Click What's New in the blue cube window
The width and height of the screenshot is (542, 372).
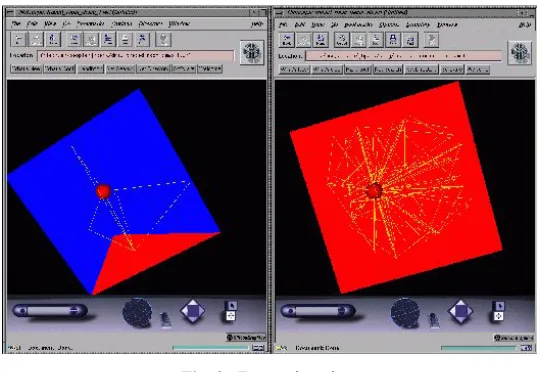tap(26, 68)
